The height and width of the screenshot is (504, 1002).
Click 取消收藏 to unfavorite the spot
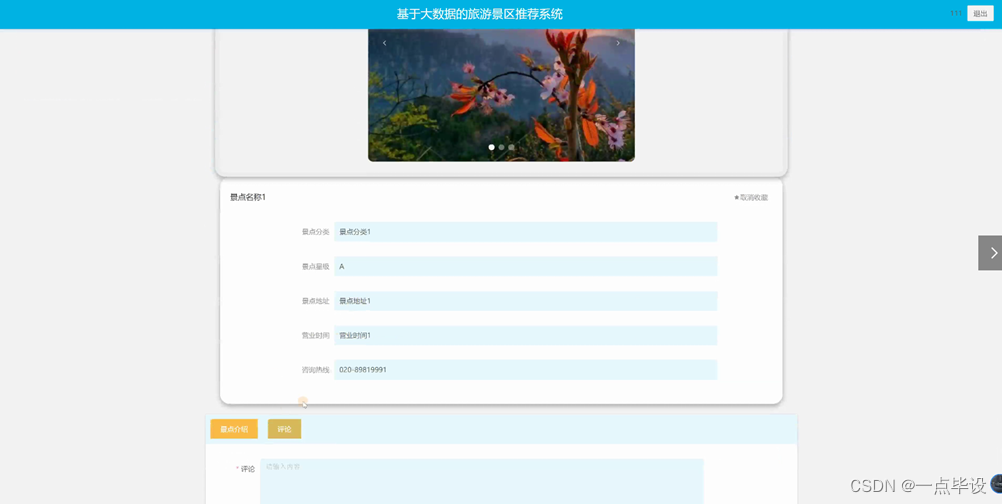(752, 197)
